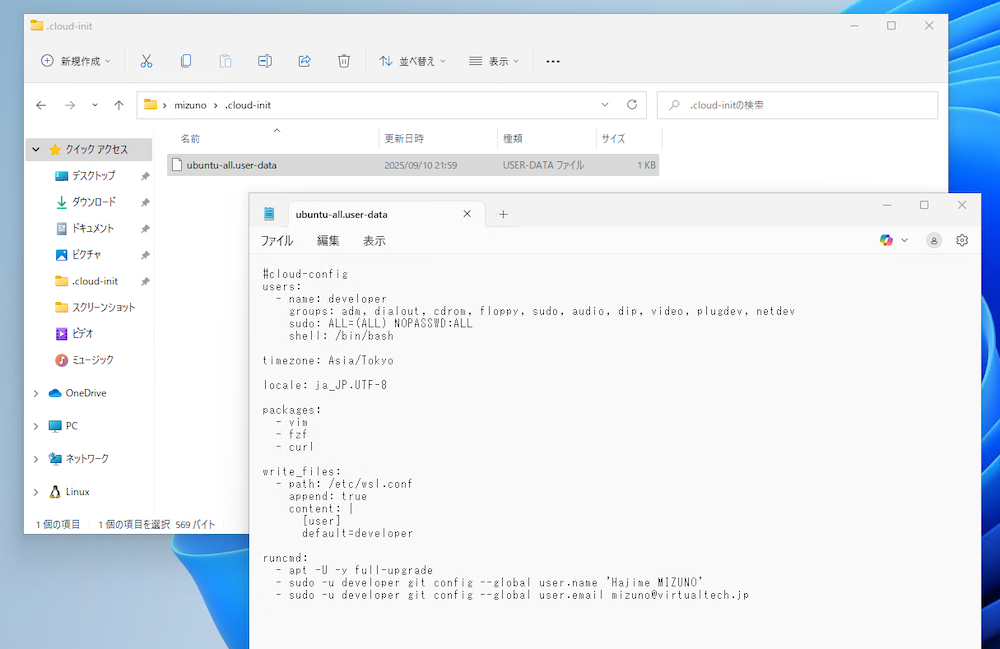This screenshot has height=649, width=1000.
Task: Open the ファイル menu in Notepad
Action: point(277,241)
